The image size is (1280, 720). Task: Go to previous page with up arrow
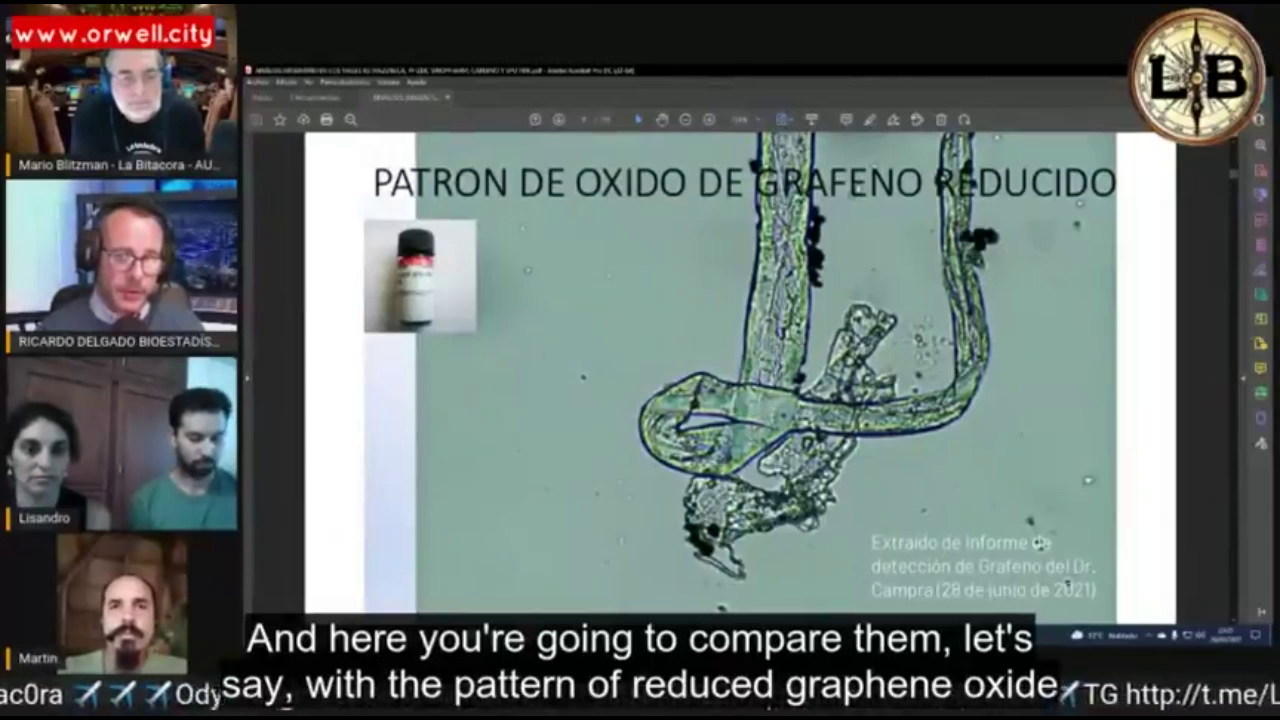point(535,120)
